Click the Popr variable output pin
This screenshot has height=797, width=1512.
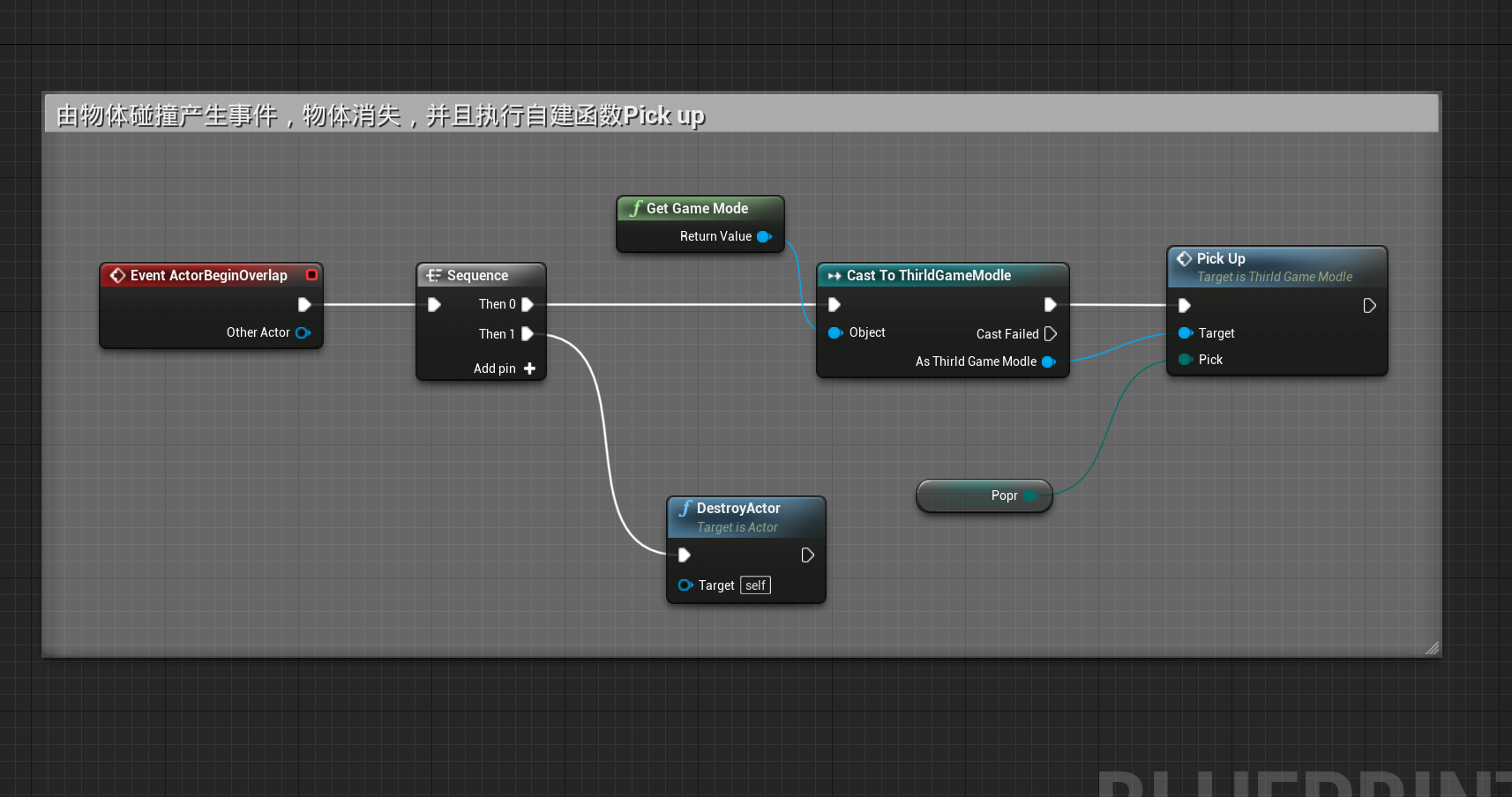coord(1030,495)
